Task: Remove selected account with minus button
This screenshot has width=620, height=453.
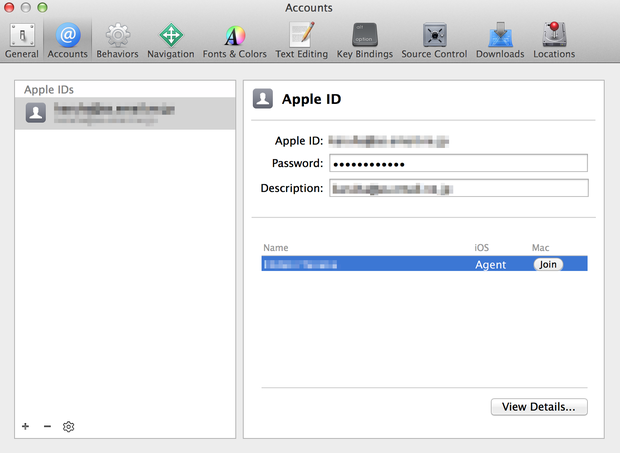Action: 47,427
